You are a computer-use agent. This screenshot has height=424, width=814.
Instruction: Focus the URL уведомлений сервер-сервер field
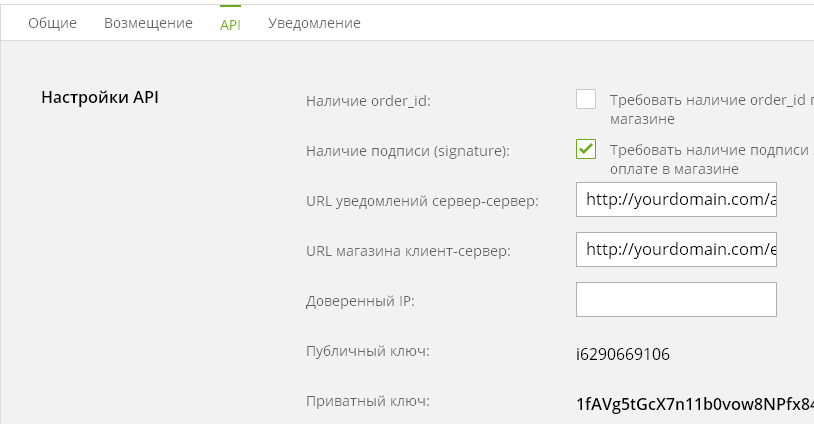pos(676,199)
